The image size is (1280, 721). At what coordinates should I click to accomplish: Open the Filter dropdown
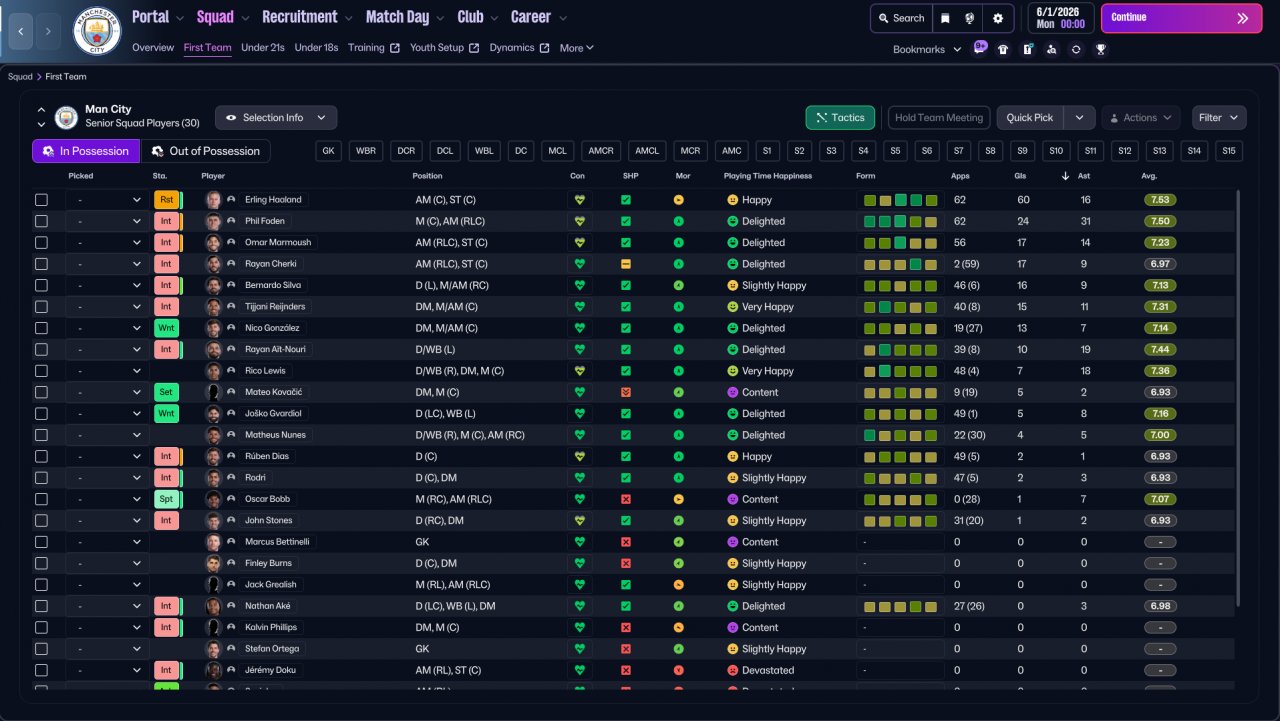(1219, 118)
